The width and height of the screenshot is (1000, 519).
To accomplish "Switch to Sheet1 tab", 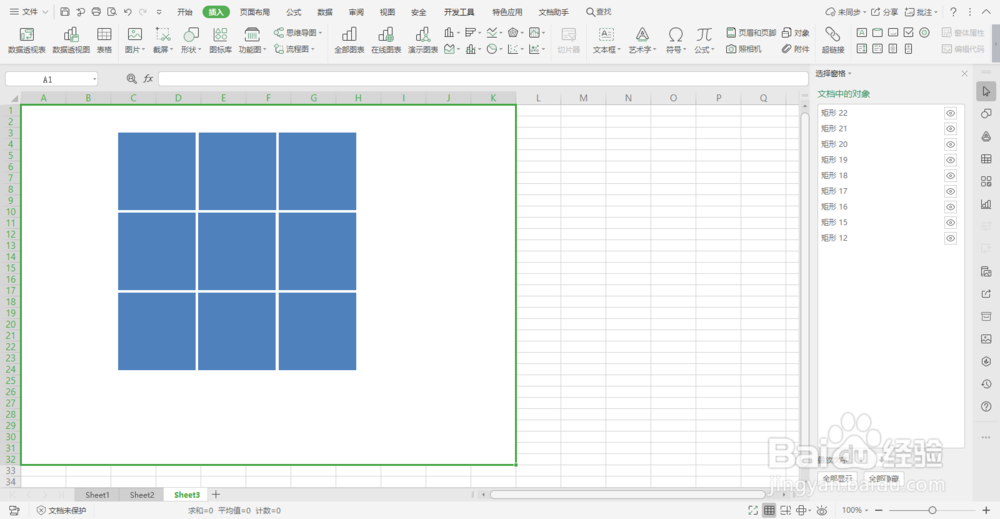I will click(x=97, y=495).
